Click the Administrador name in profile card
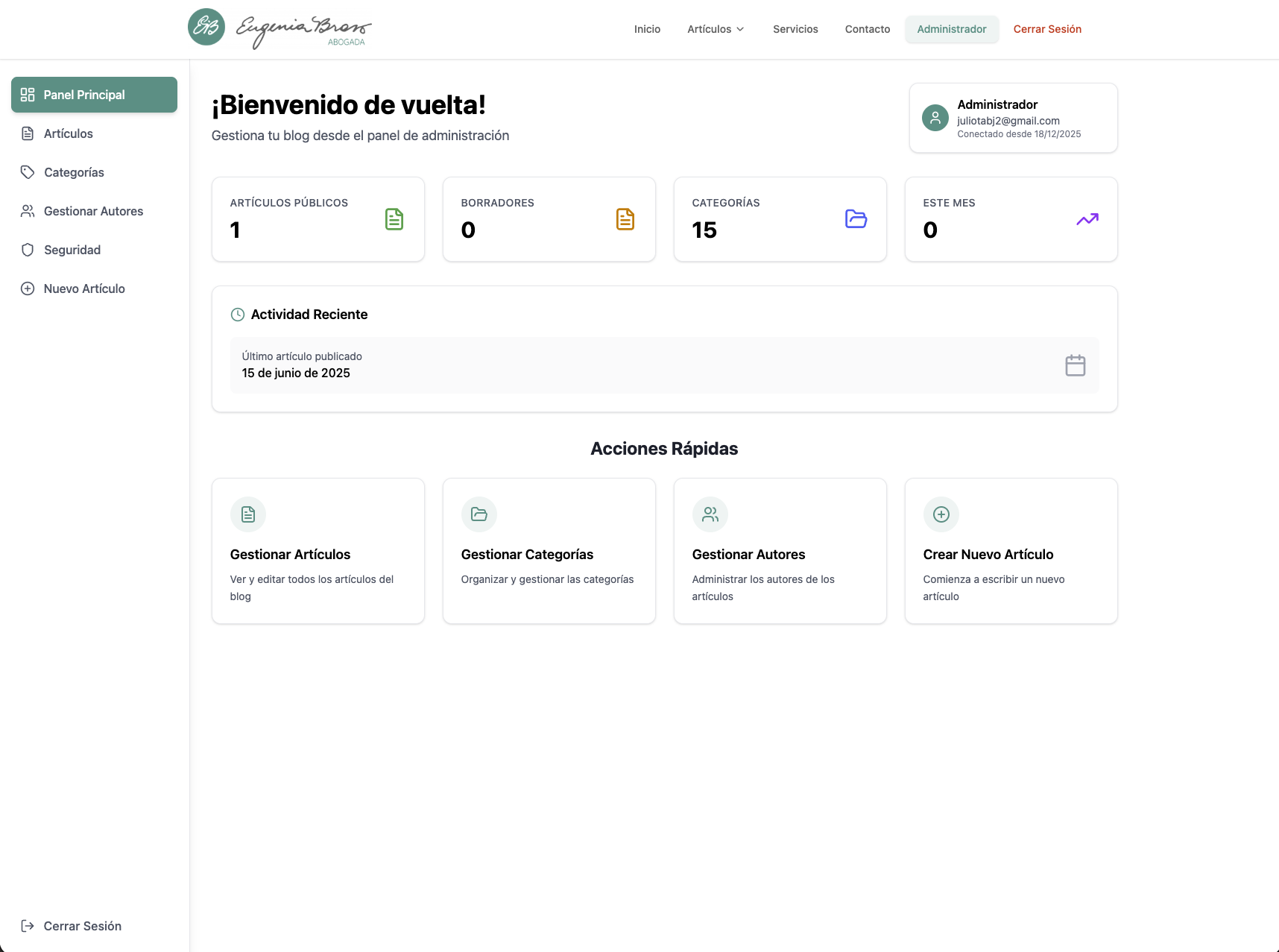Screen dimensions: 1279x952 pyautogui.click(x=997, y=104)
